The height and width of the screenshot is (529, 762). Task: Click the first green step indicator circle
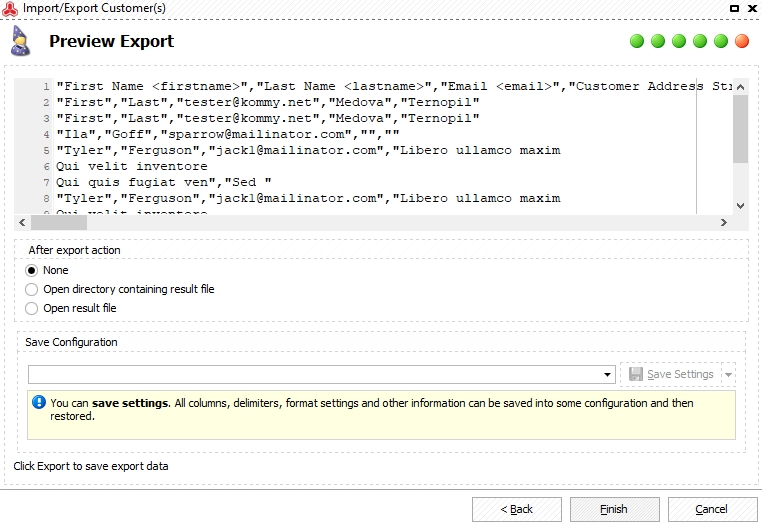point(637,41)
